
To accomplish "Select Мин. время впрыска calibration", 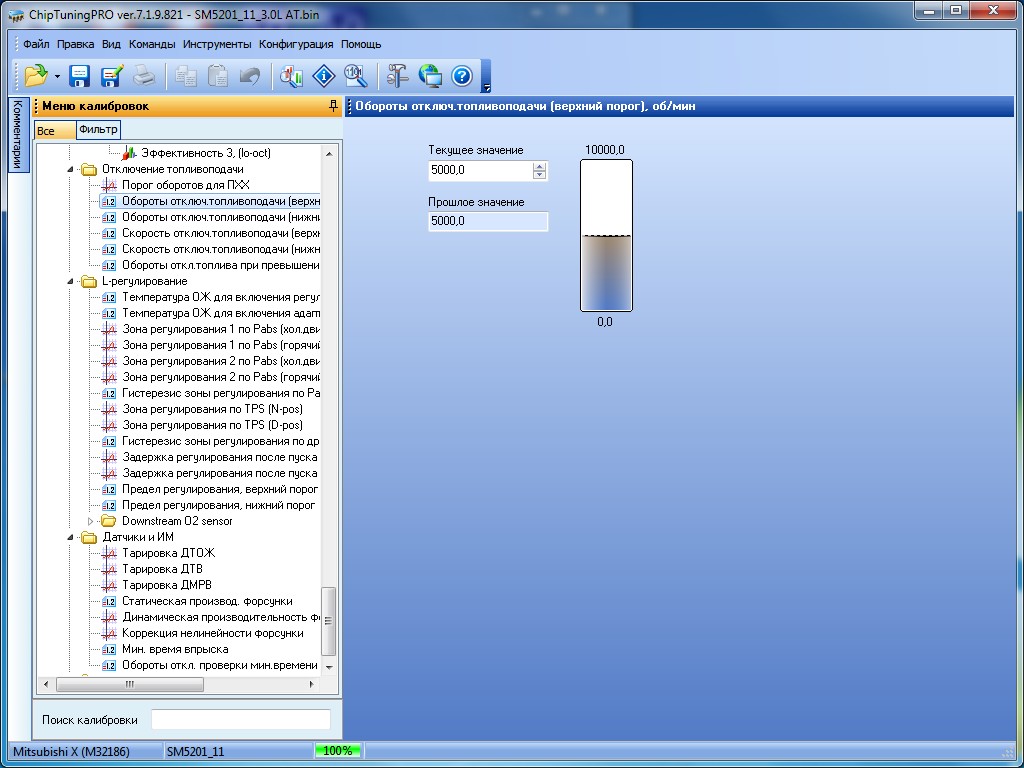I will click(174, 649).
